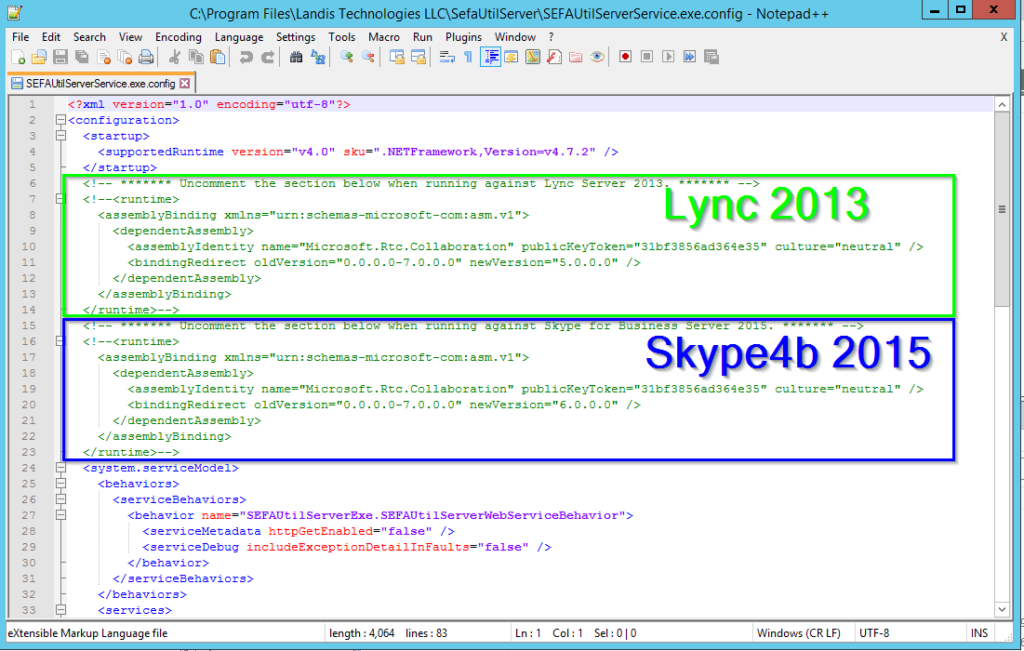Click the Replace toolbar icon
This screenshot has height=651, width=1024.
pos(317,57)
